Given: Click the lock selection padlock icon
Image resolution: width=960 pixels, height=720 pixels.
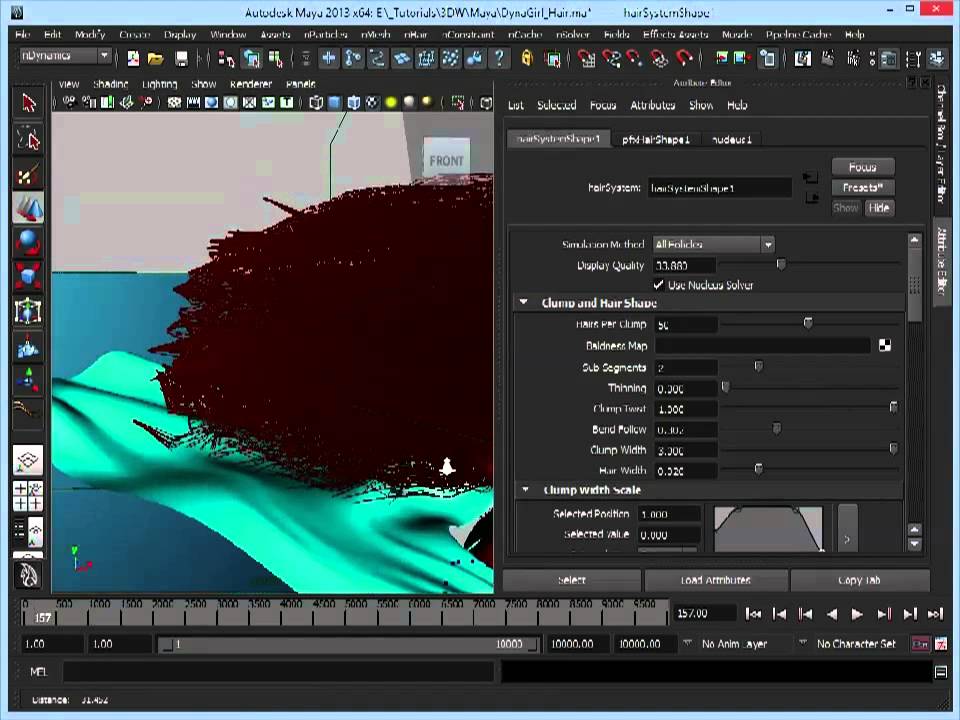Looking at the screenshot, I should [527, 59].
